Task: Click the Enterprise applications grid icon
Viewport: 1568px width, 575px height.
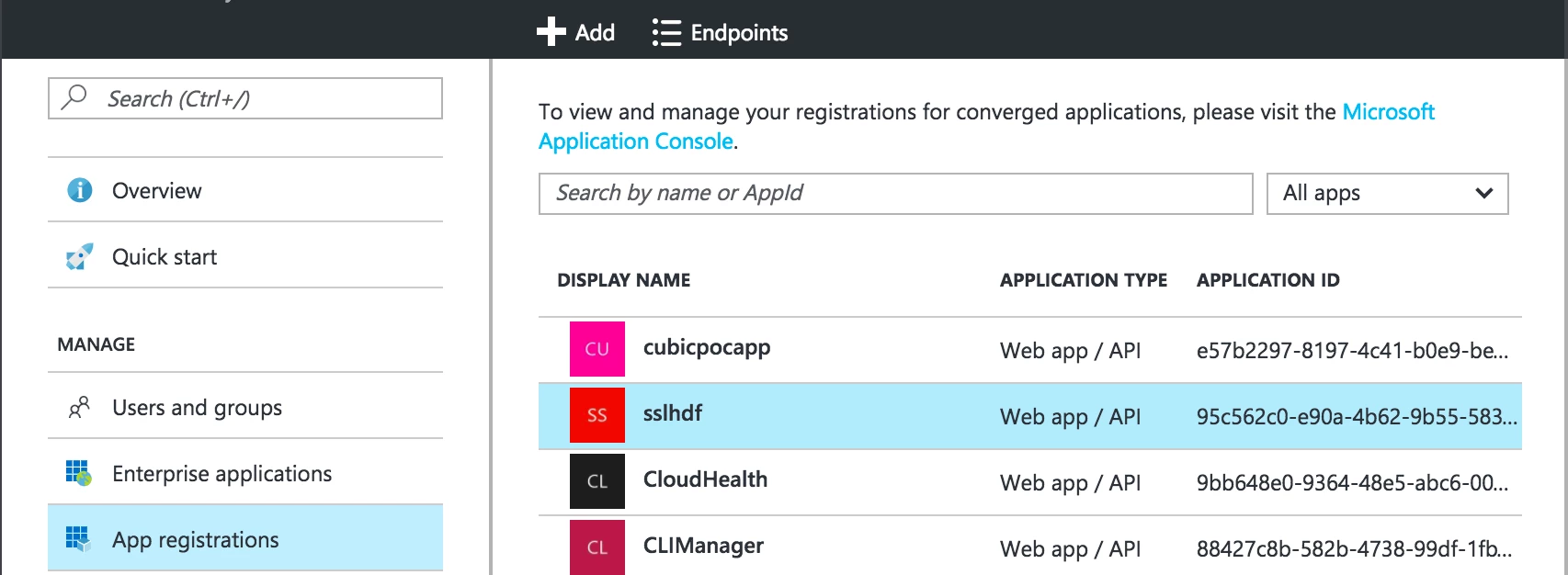Action: [x=79, y=473]
